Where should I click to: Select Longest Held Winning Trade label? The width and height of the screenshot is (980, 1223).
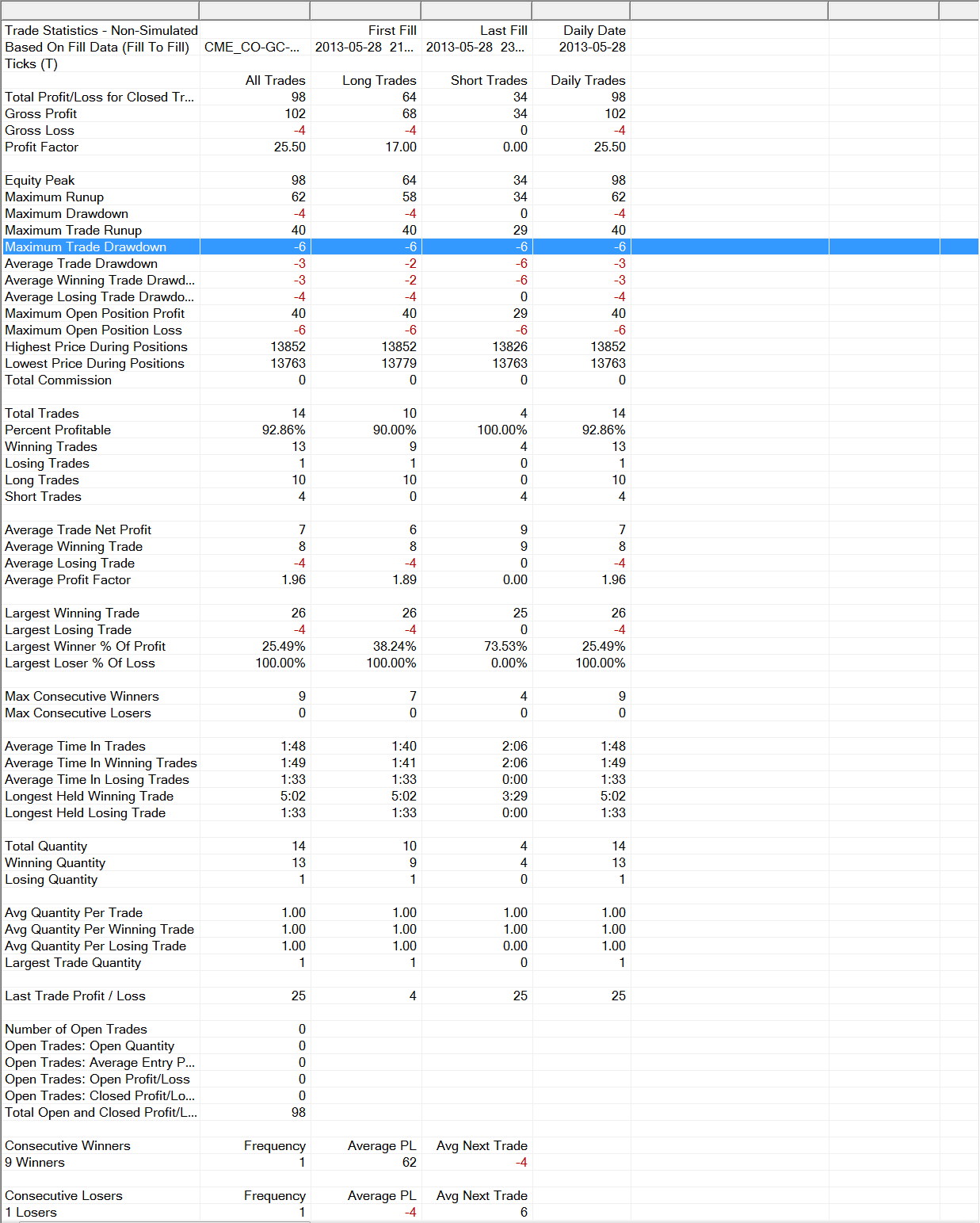(90, 796)
